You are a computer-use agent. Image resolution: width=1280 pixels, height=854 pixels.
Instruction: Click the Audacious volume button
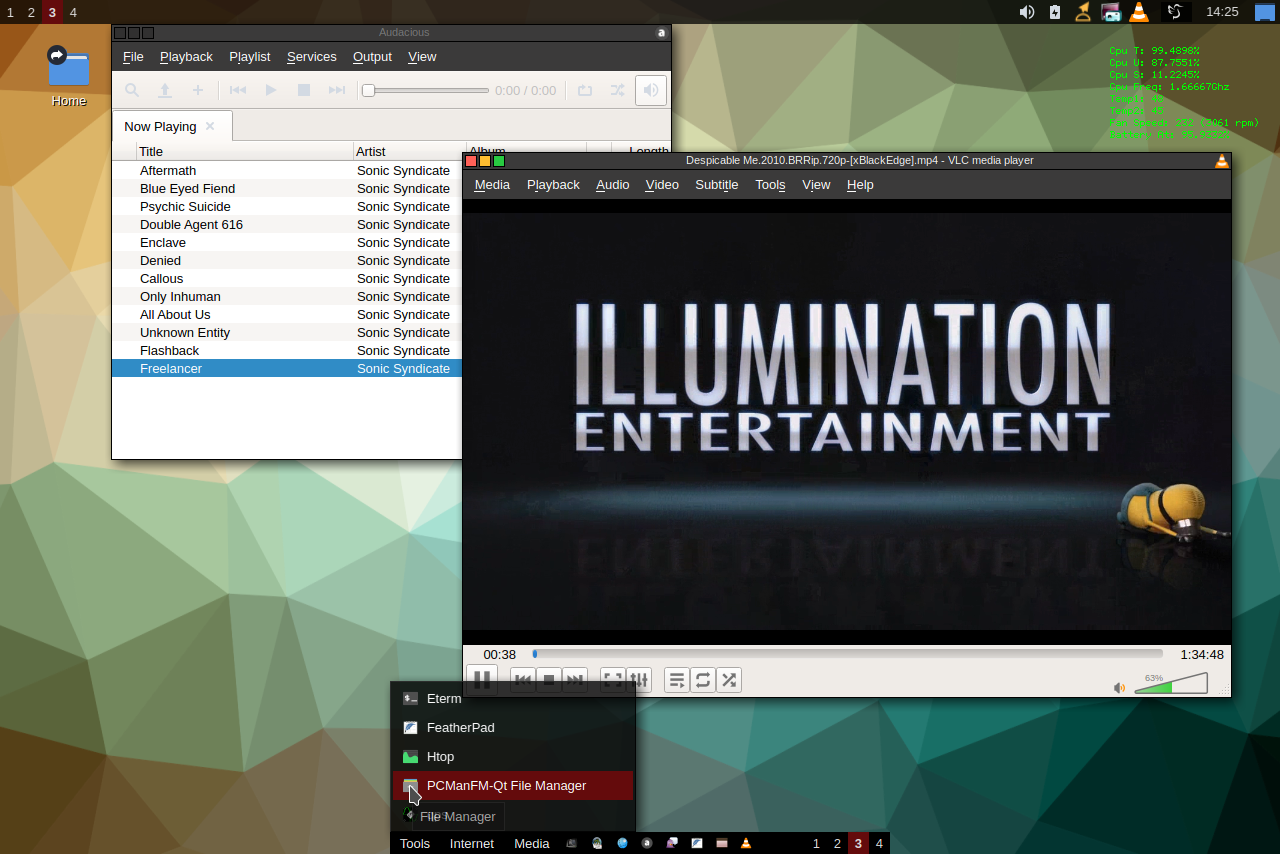(651, 90)
